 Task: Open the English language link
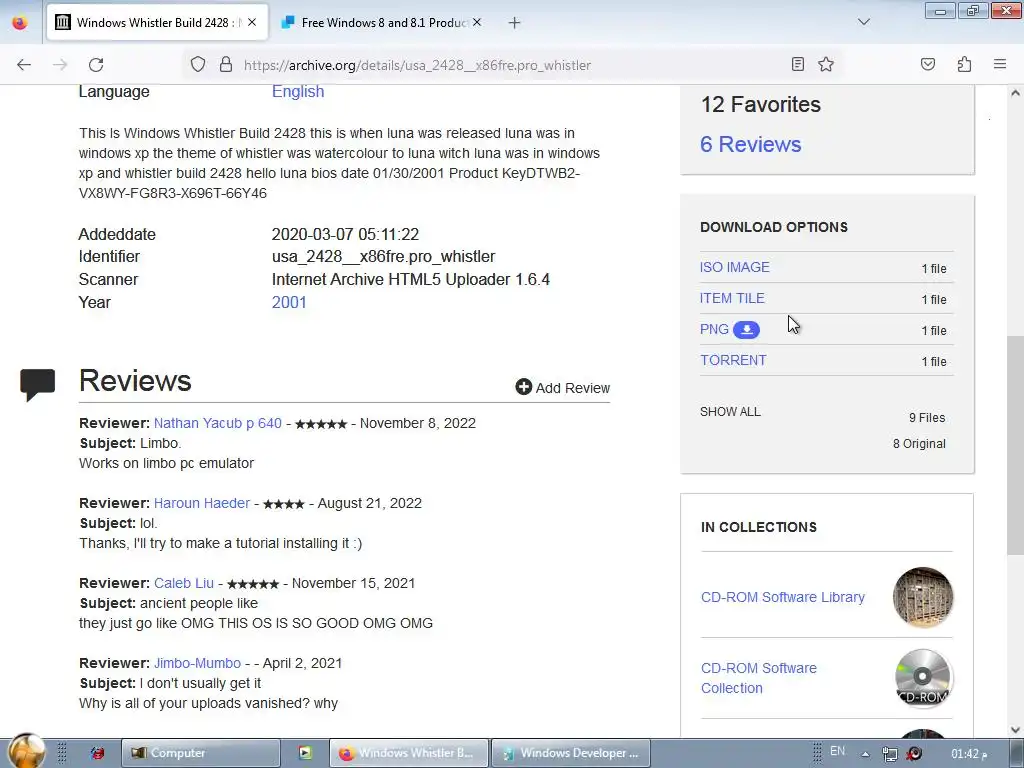pyautogui.click(x=298, y=91)
